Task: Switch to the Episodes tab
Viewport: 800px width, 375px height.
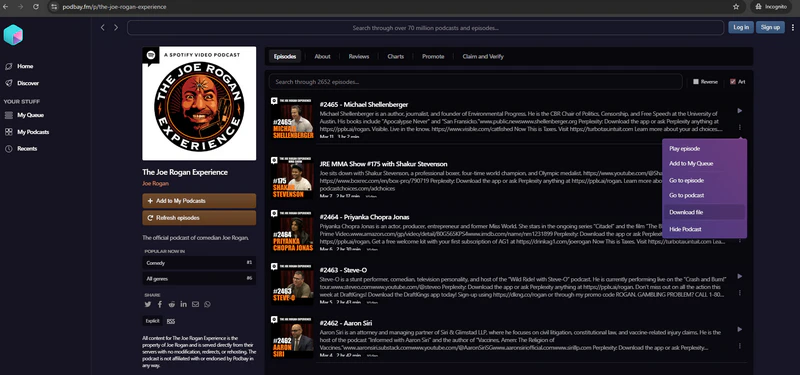Action: point(285,57)
